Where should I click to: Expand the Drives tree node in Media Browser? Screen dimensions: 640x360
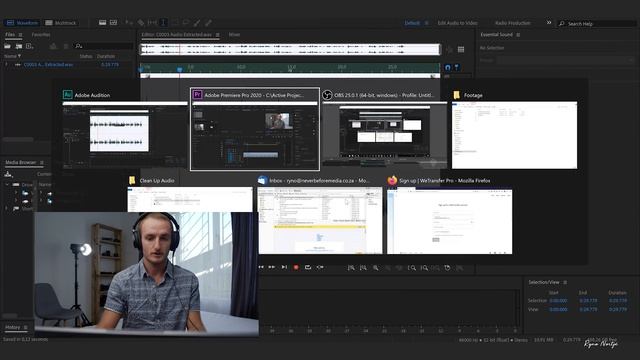tap(7, 184)
